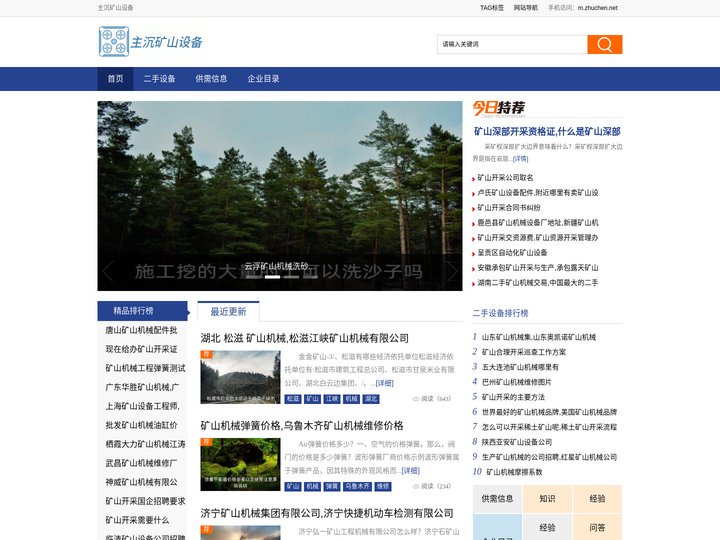
Task: Advance carousel with the right arrow
Action: click(x=452, y=271)
